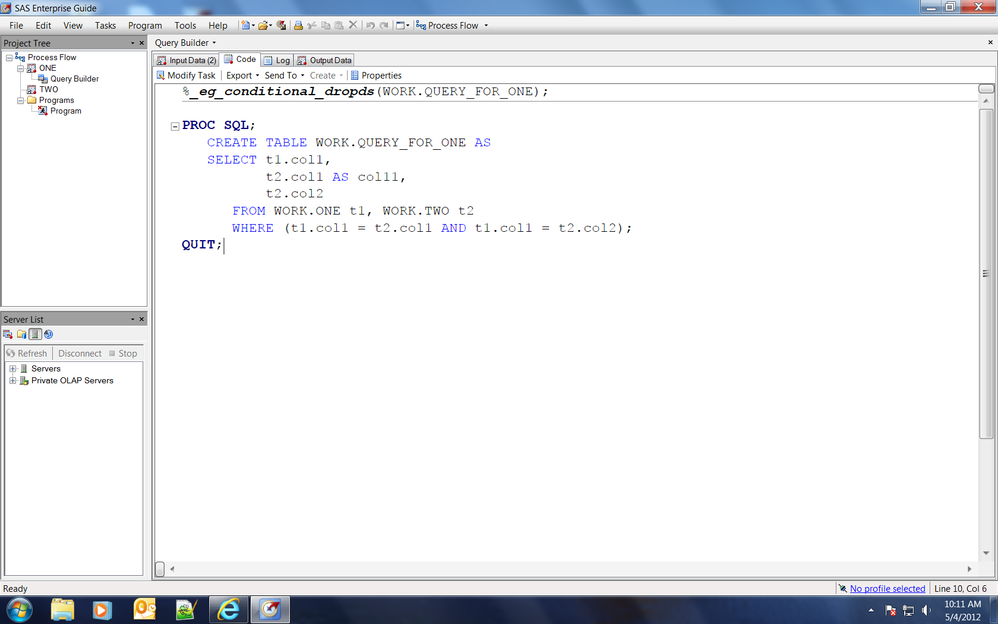Image resolution: width=998 pixels, height=624 pixels.
Task: Open the Open folder dropdown arrow
Action: pyautogui.click(x=270, y=25)
